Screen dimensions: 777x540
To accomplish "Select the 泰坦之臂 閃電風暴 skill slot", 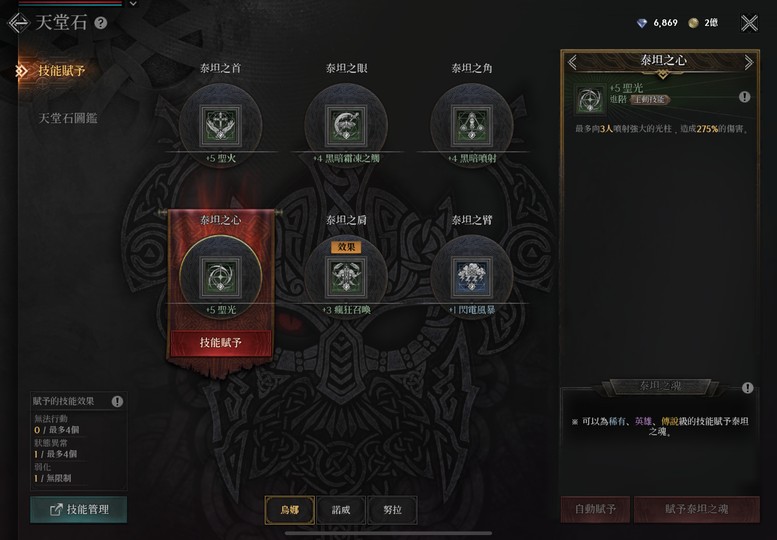I will coord(472,276).
